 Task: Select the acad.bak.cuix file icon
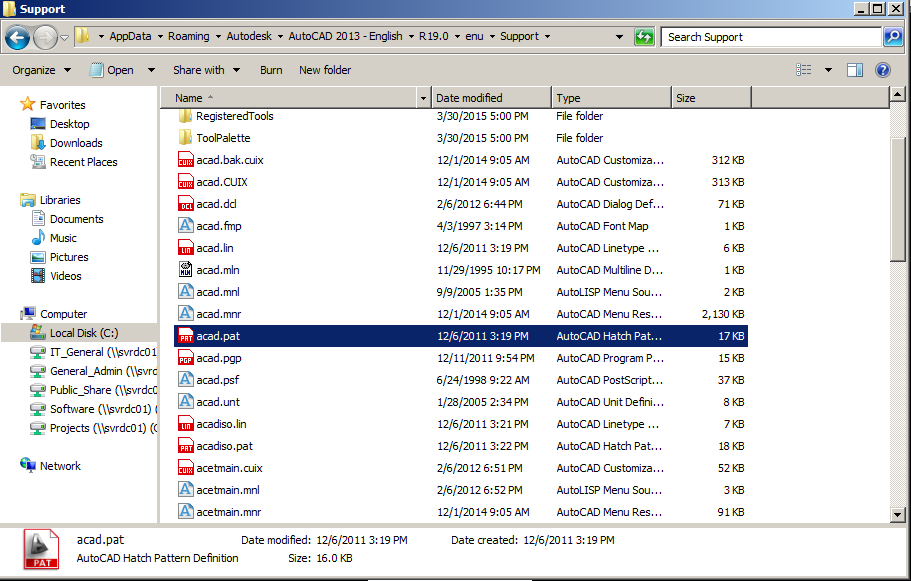pyautogui.click(x=185, y=160)
